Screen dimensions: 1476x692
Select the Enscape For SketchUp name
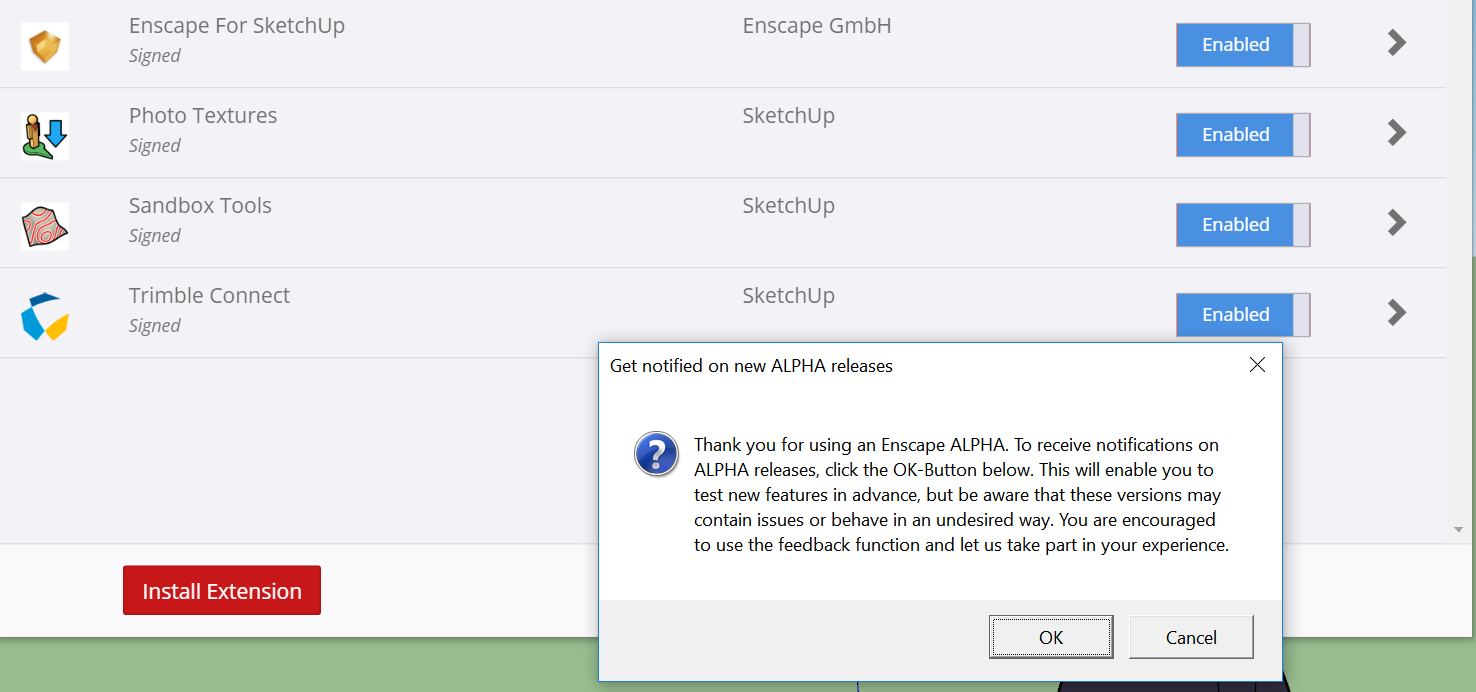click(x=237, y=26)
